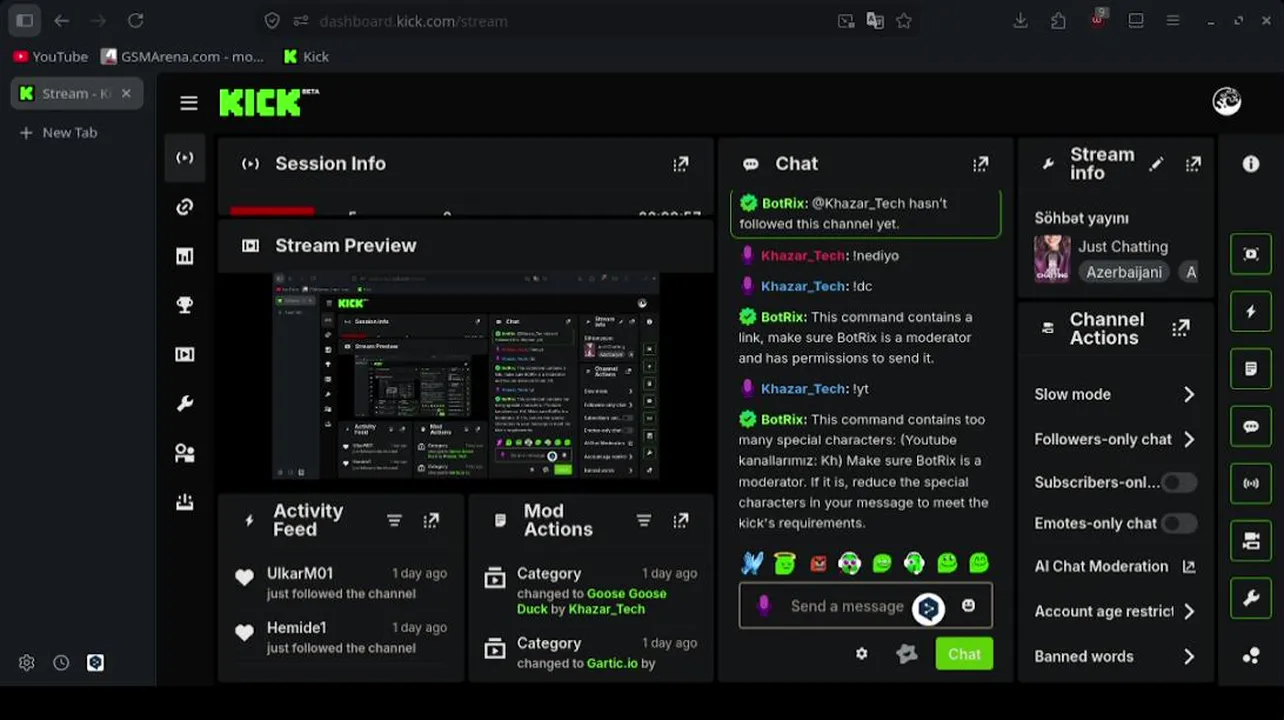Reload the page

(136, 21)
